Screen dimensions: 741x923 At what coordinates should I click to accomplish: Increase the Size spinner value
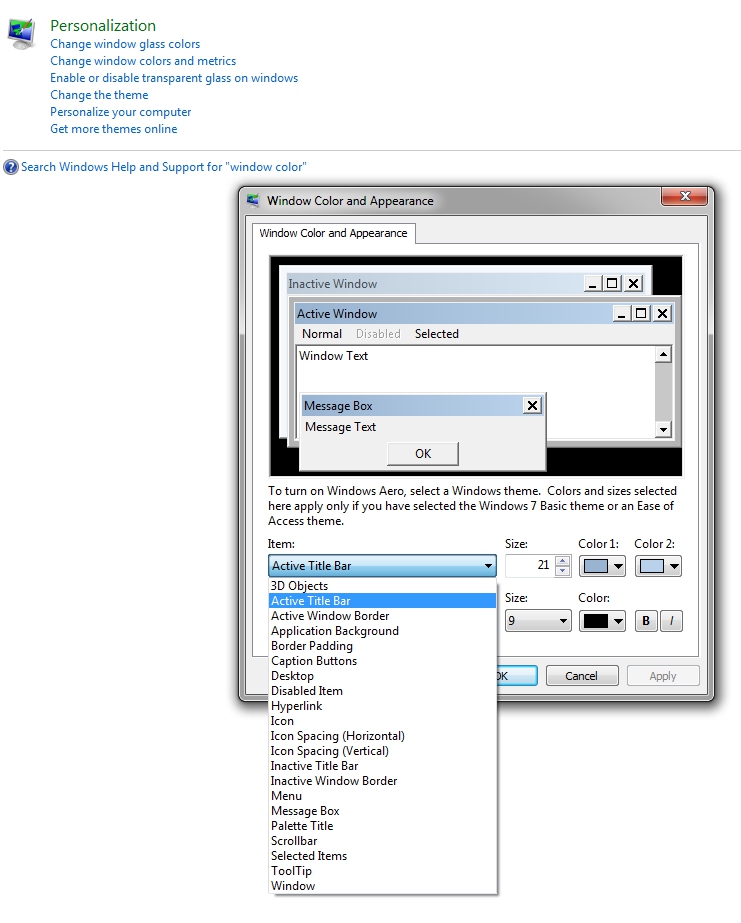coord(563,560)
